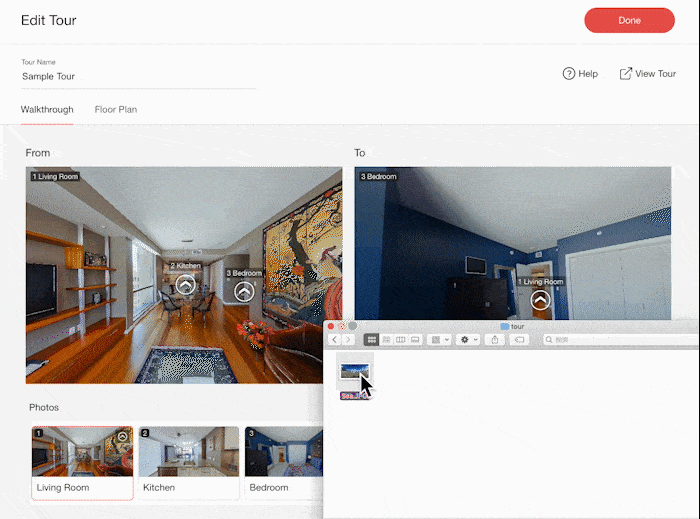The height and width of the screenshot is (519, 700).
Task: Open the Finder group-by arrangement dropdown
Action: pyautogui.click(x=439, y=340)
